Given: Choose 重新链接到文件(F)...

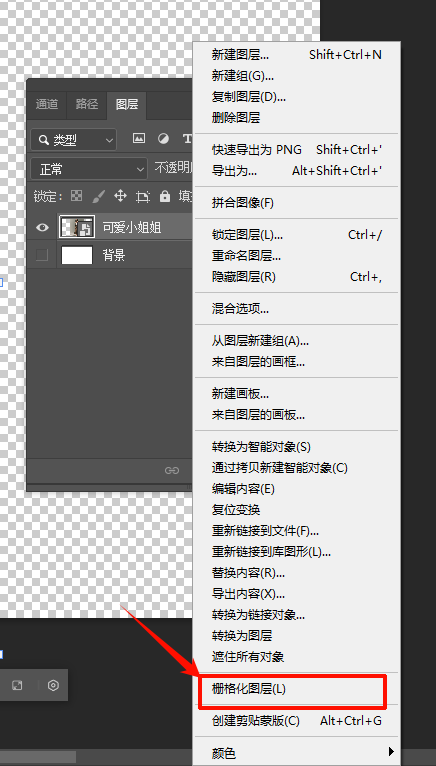Looking at the screenshot, I should coord(297,531).
